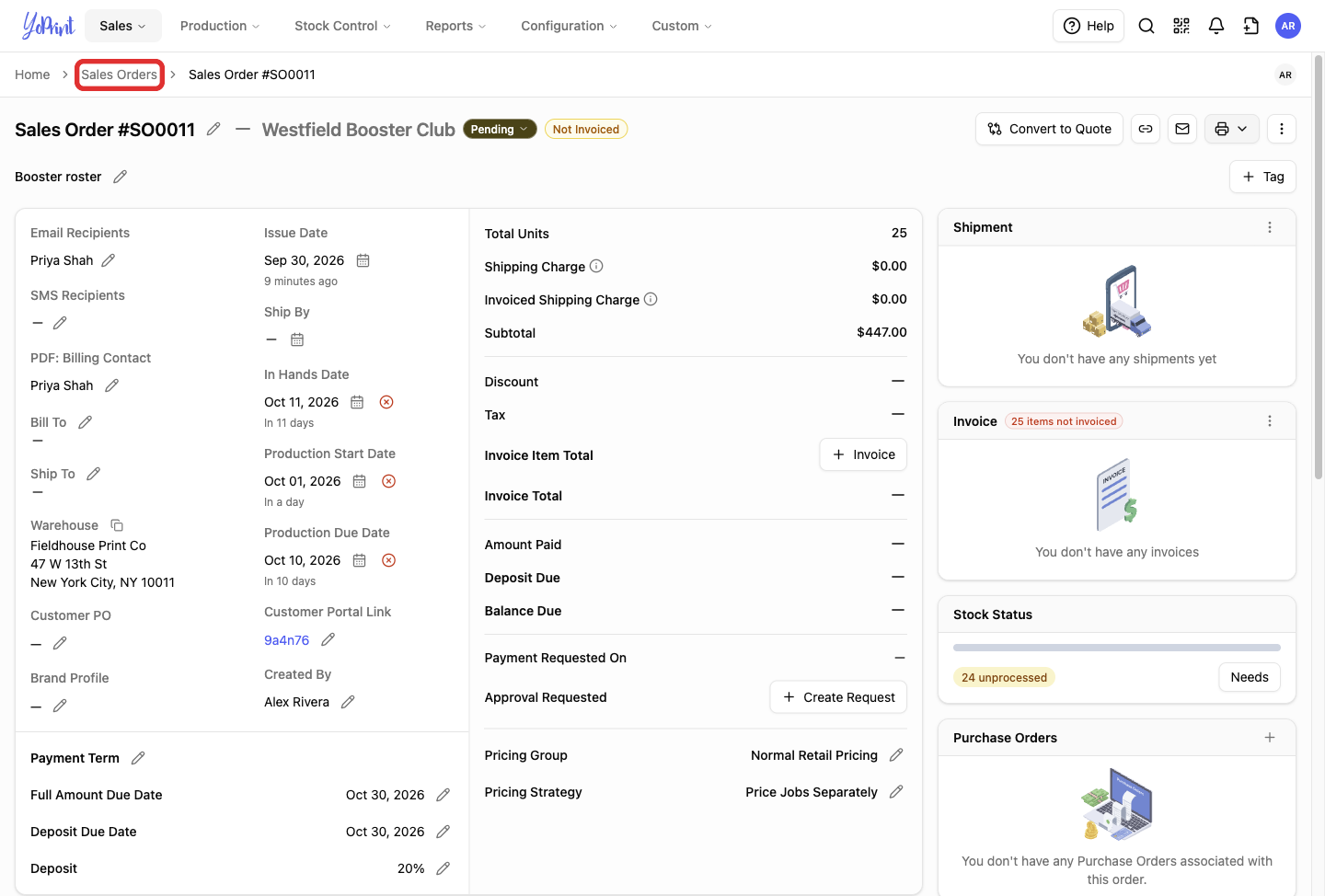Go to Home breadcrumb
This screenshot has height=896, width=1325.
(x=32, y=75)
